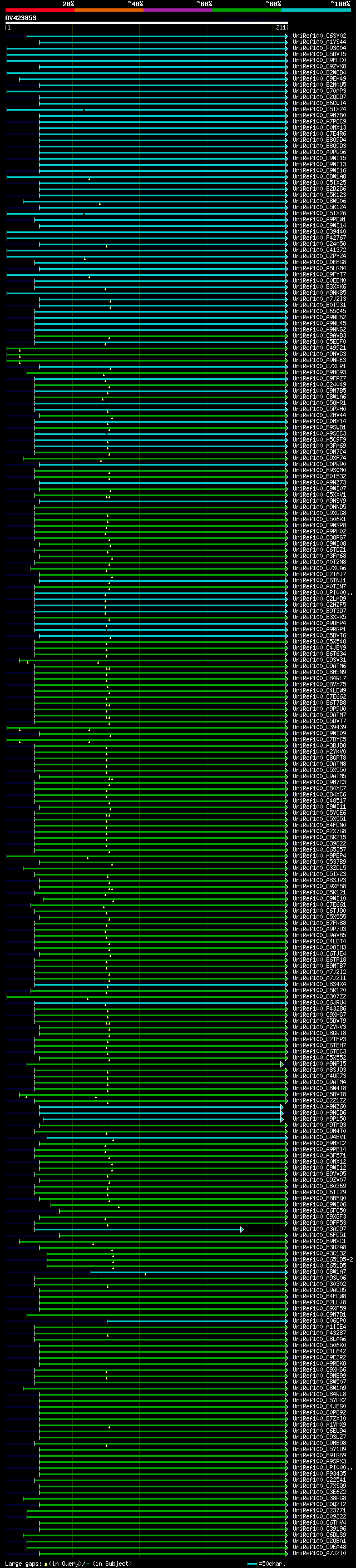Click the UniRef100_A9NPI5 label
Image resolution: width=356 pixels, height=1568 pixels.
pyautogui.click(x=319, y=1064)
